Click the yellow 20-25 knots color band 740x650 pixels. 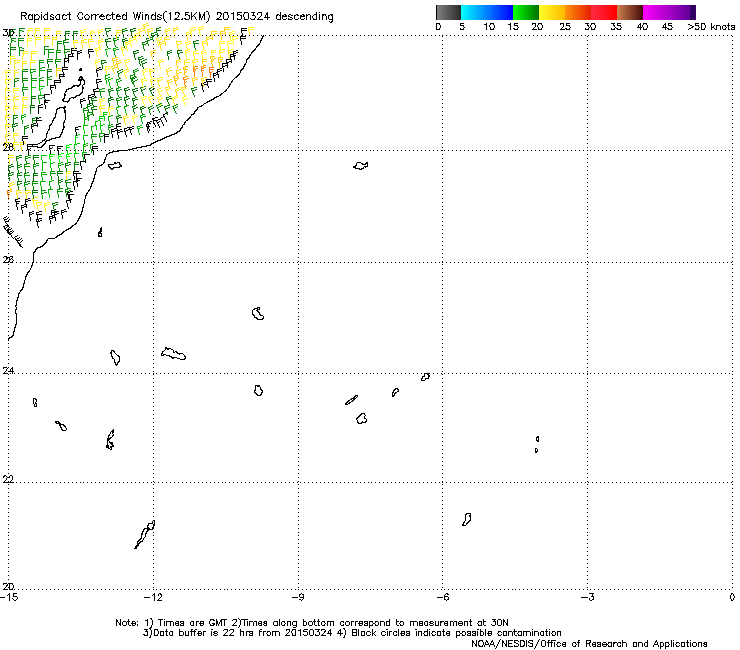(x=552, y=12)
